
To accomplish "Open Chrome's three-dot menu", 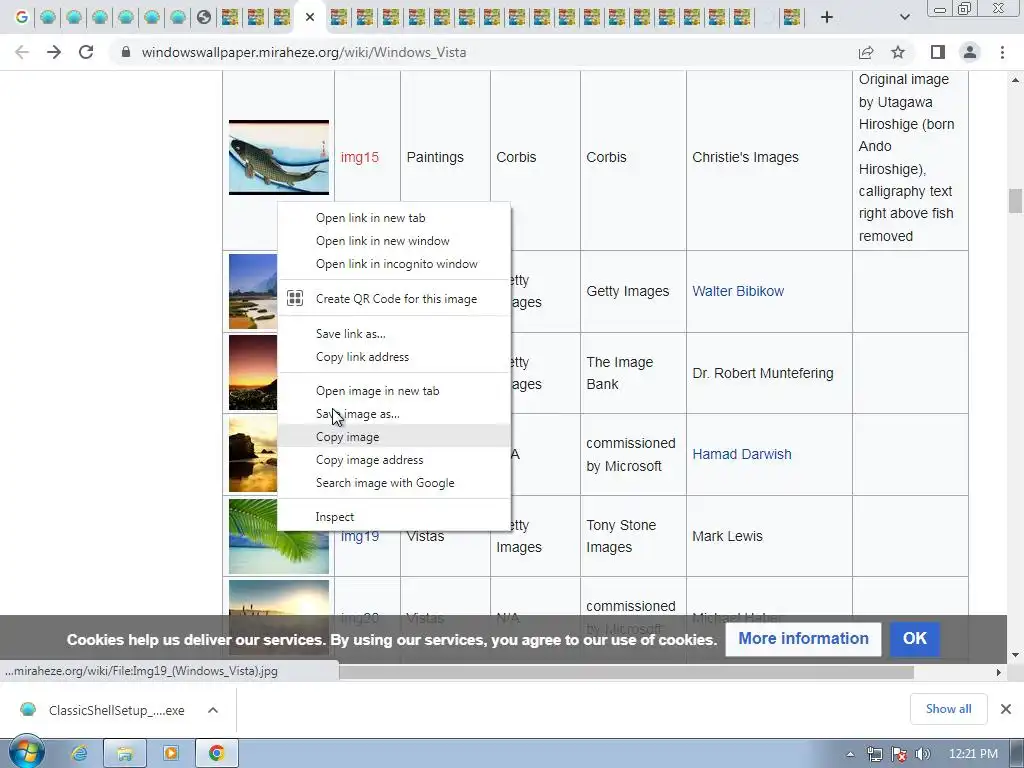I will coord(1002,52).
